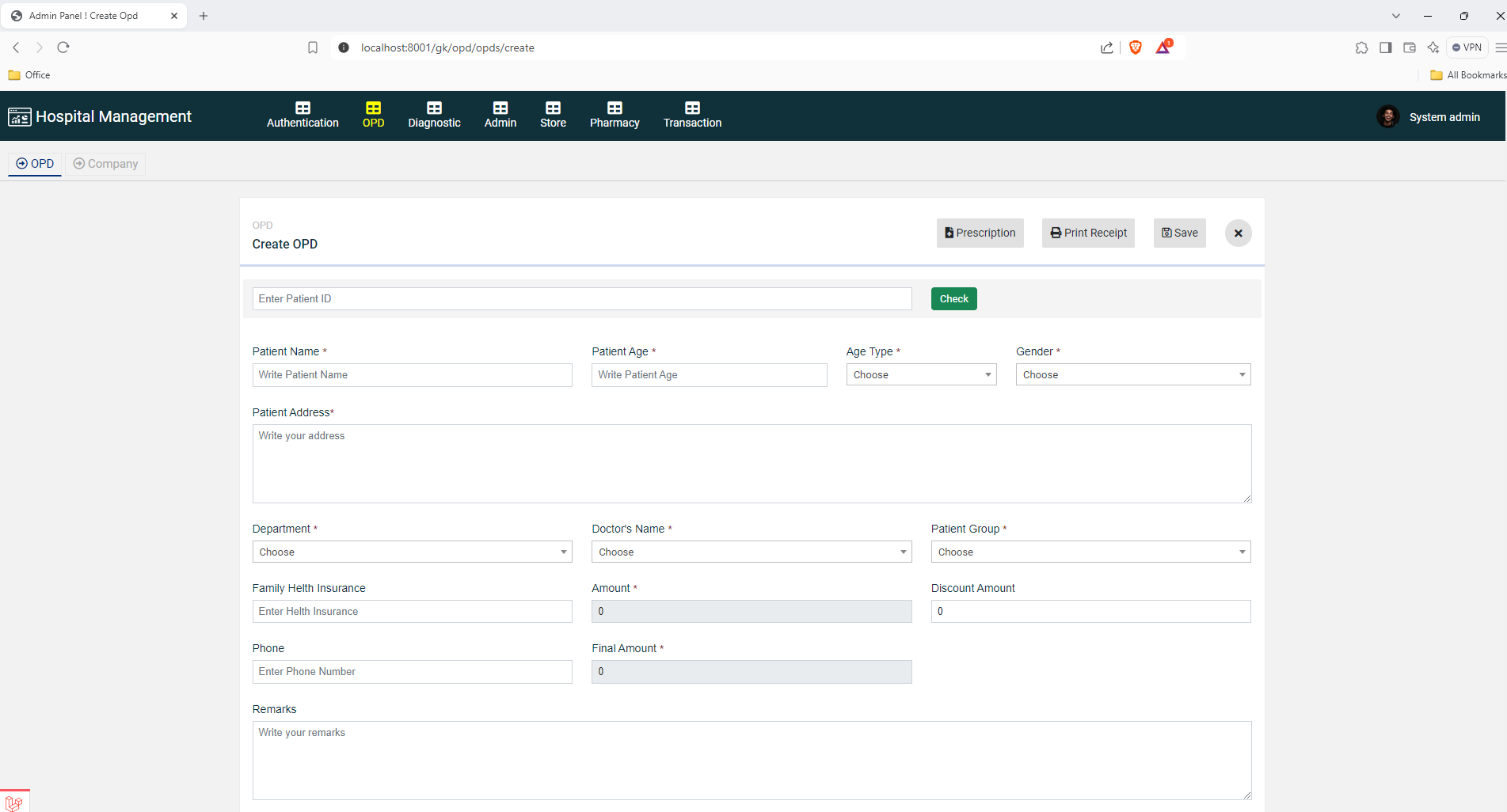Viewport: 1507px width, 812px height.
Task: Click the disabled Amount field
Action: (x=752, y=612)
